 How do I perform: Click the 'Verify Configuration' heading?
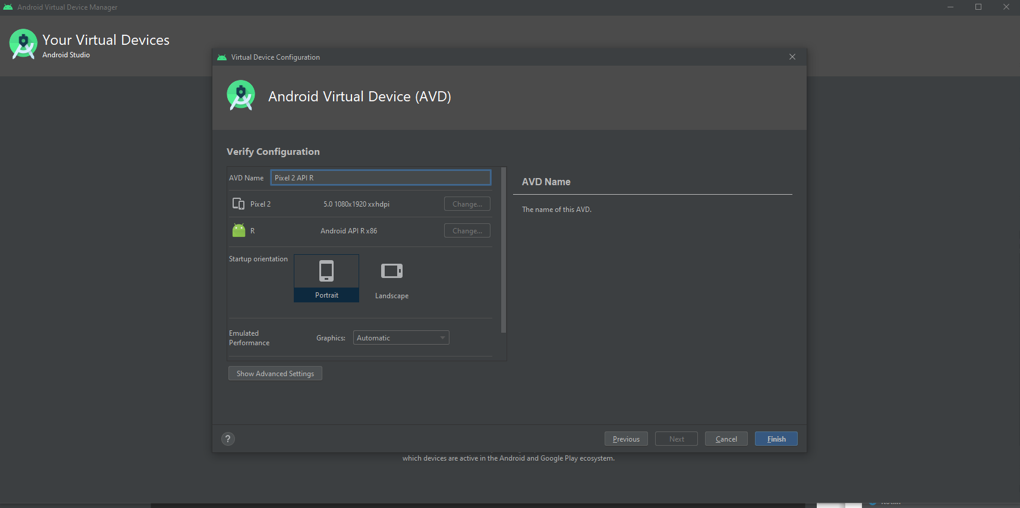pos(273,152)
